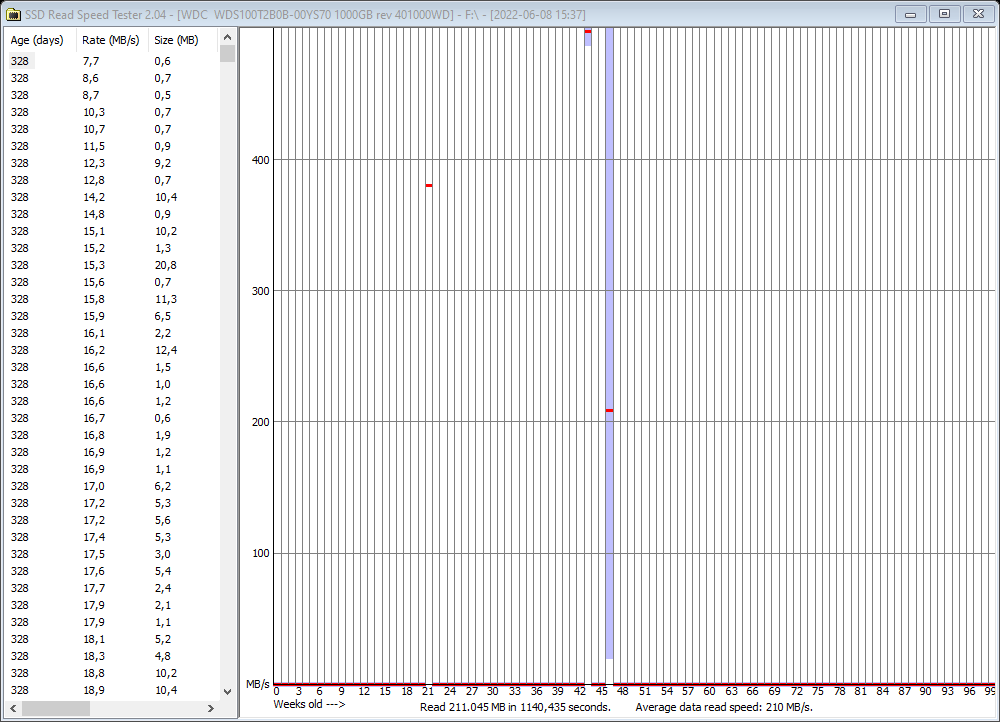Click the horizontal scroll left arrow
The width and height of the screenshot is (1000, 722).
point(12,708)
